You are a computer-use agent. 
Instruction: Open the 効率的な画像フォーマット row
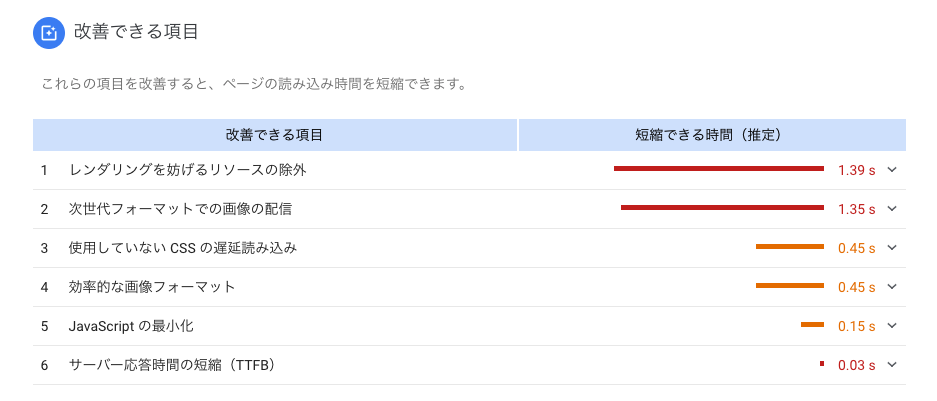click(x=469, y=287)
